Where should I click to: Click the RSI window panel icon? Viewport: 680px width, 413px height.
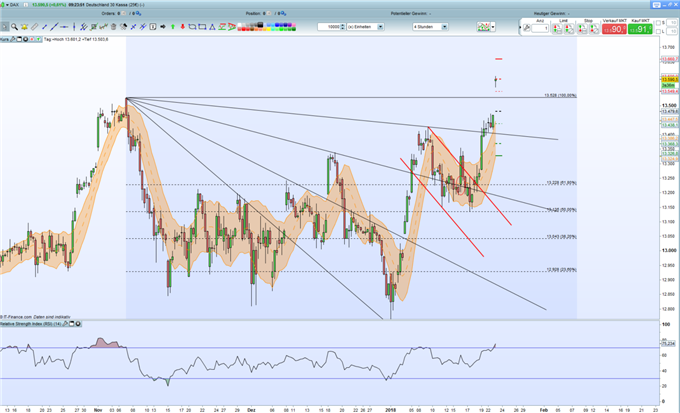click(72, 324)
